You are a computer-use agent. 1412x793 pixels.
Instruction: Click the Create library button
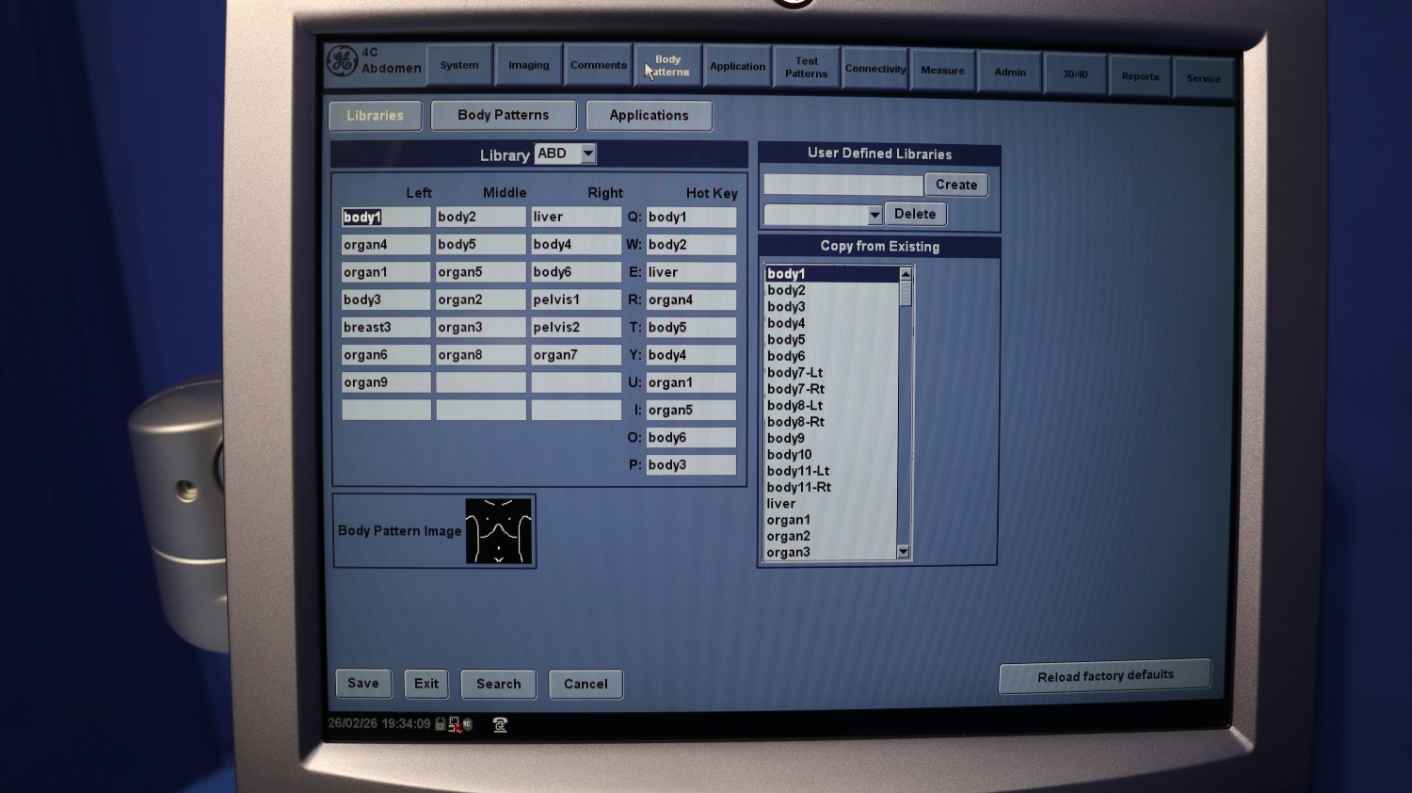(956, 185)
